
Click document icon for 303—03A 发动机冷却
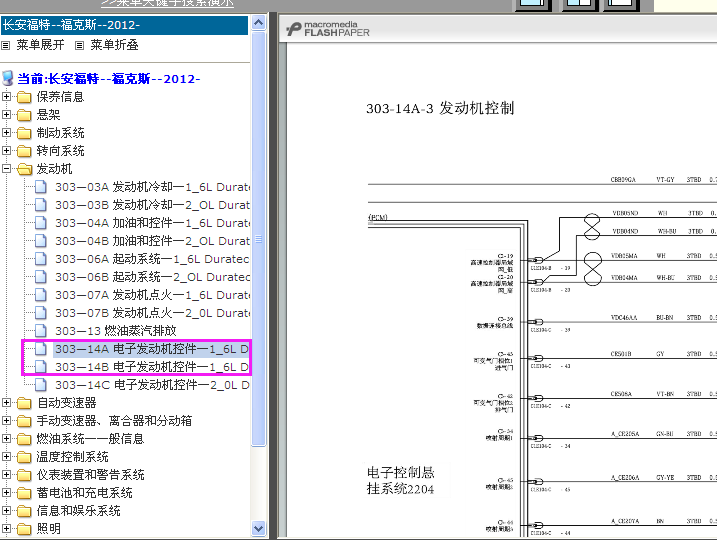tap(41, 187)
